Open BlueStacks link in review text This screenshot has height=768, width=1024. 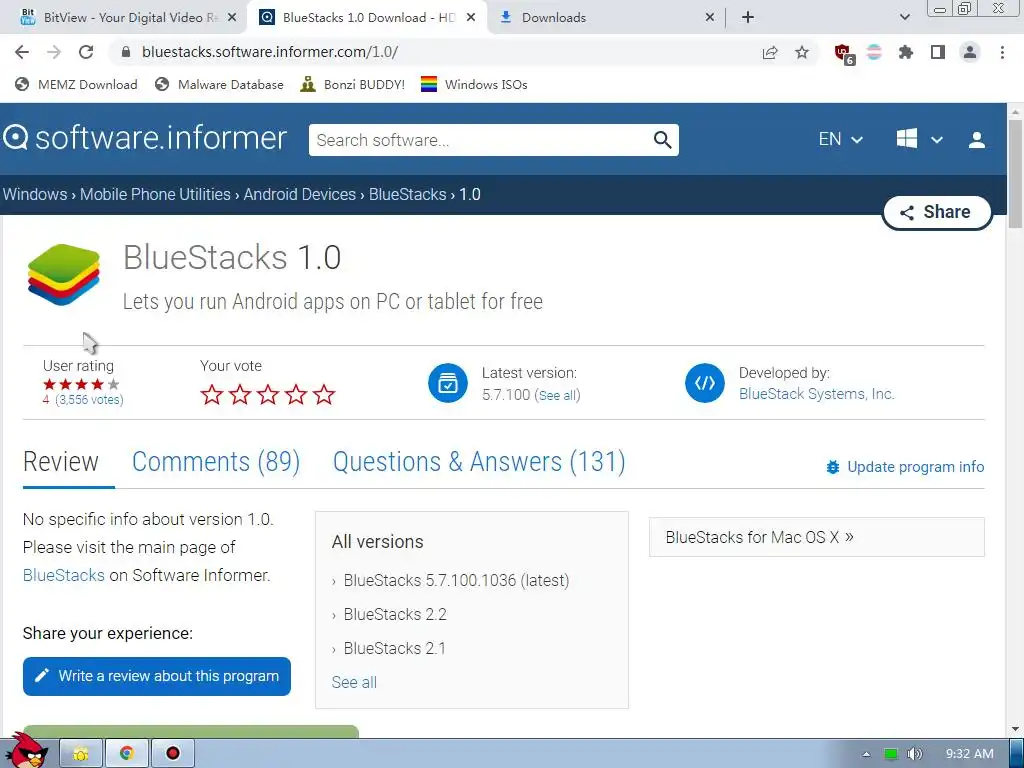click(x=63, y=575)
